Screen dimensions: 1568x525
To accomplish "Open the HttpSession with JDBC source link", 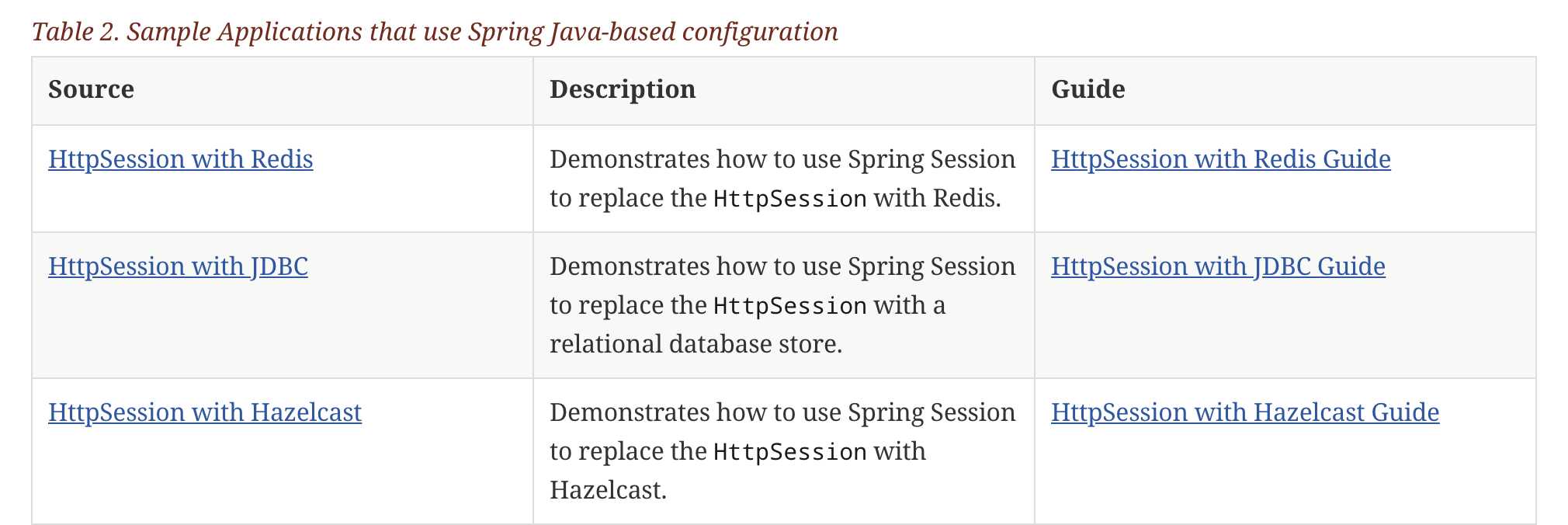I will click(178, 266).
